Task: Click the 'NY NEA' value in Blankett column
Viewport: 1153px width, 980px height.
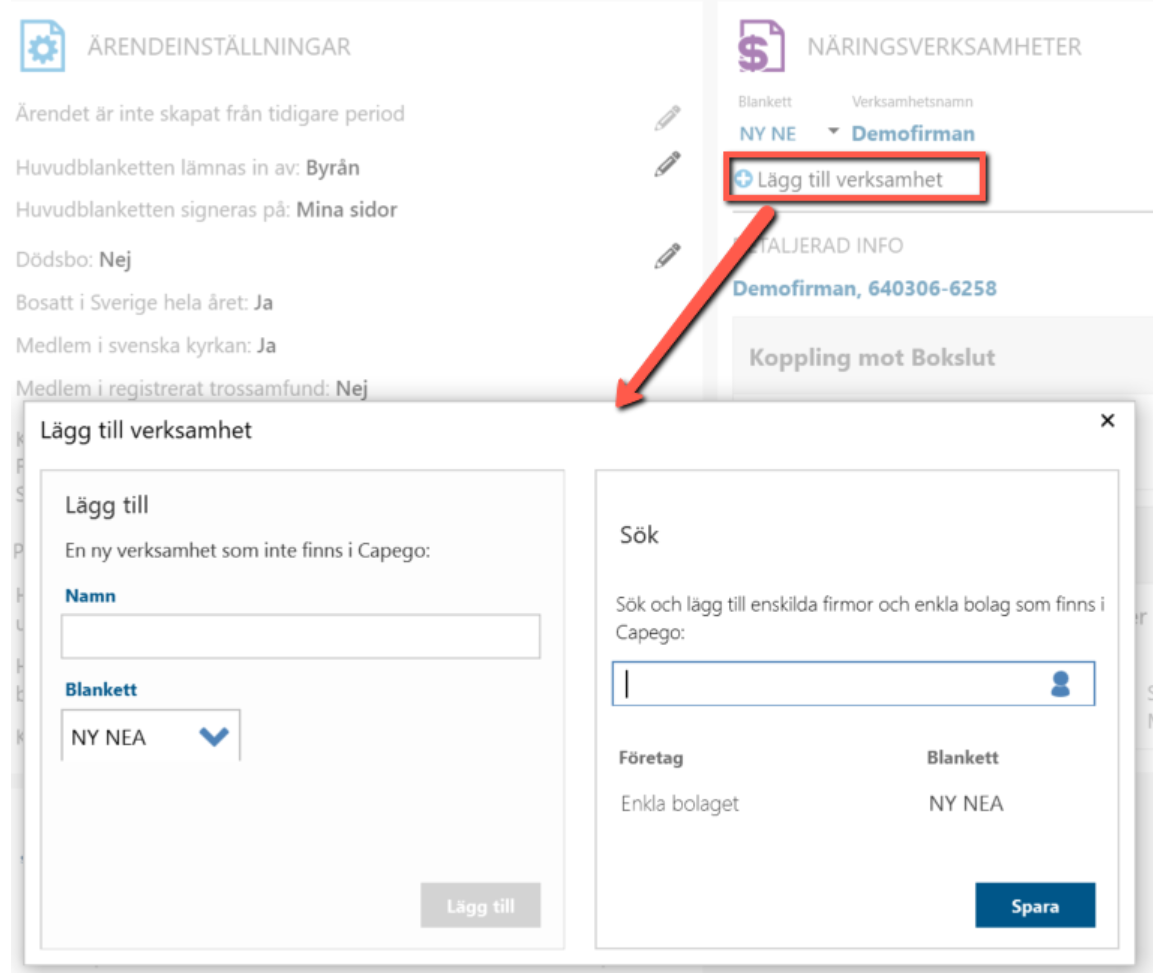Action: pos(965,804)
